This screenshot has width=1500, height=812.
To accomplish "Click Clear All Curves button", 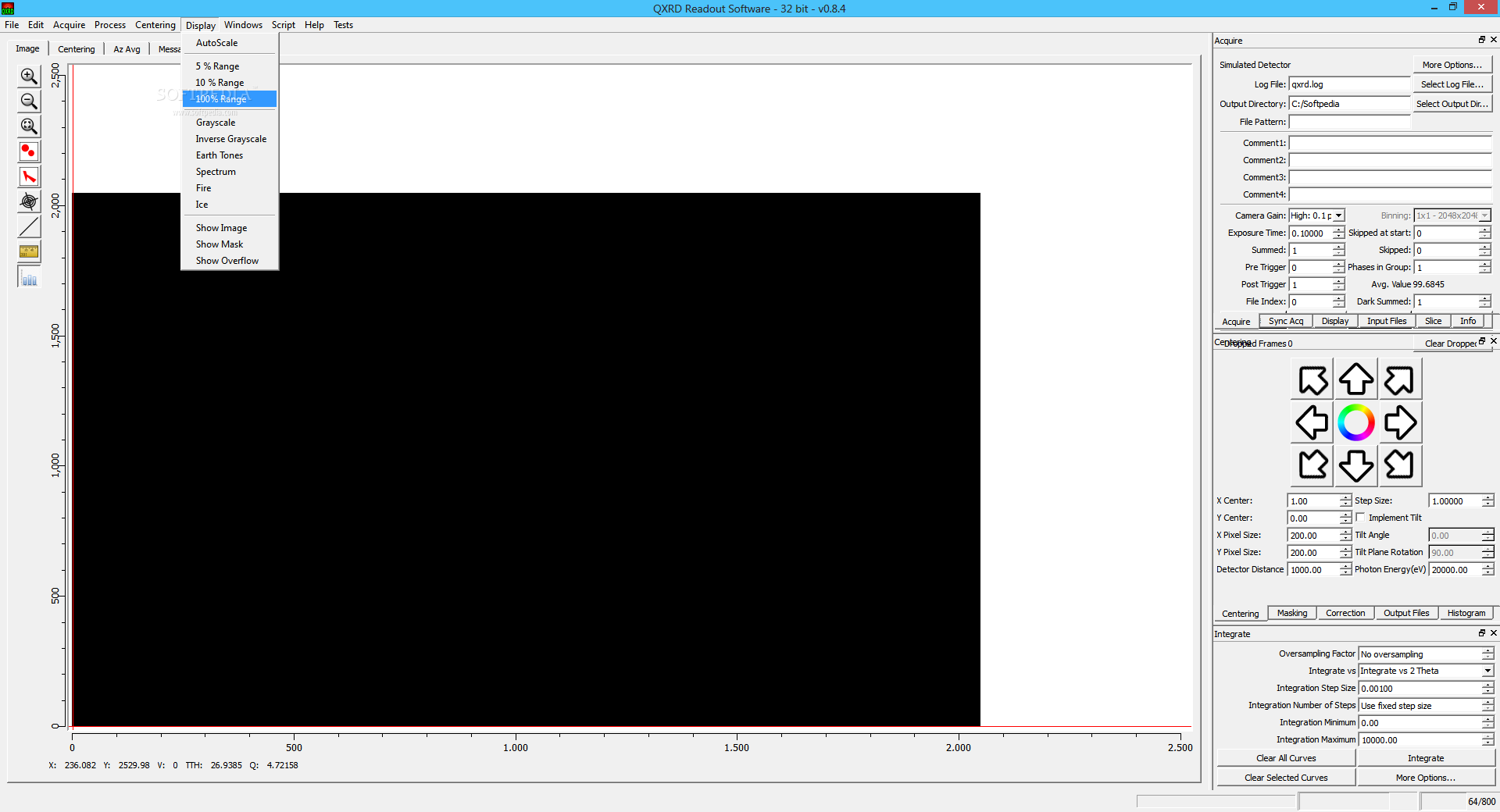I will click(1286, 758).
